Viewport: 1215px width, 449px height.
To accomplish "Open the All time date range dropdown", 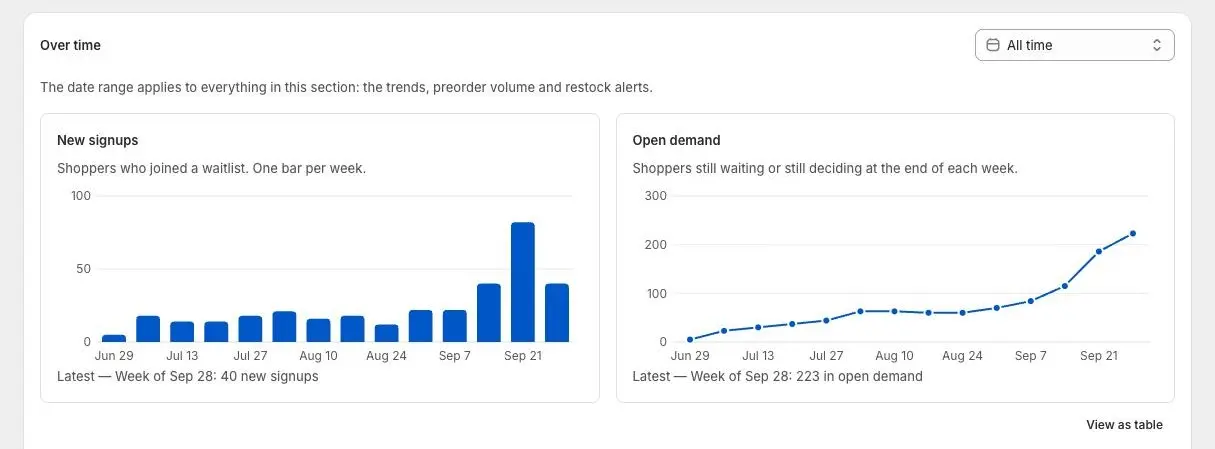I will 1074,45.
